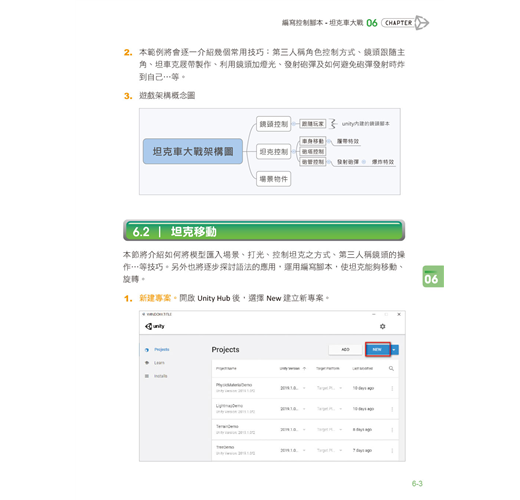Open more options for TreeDemo project
This screenshot has height=500, width=520.
click(x=392, y=450)
